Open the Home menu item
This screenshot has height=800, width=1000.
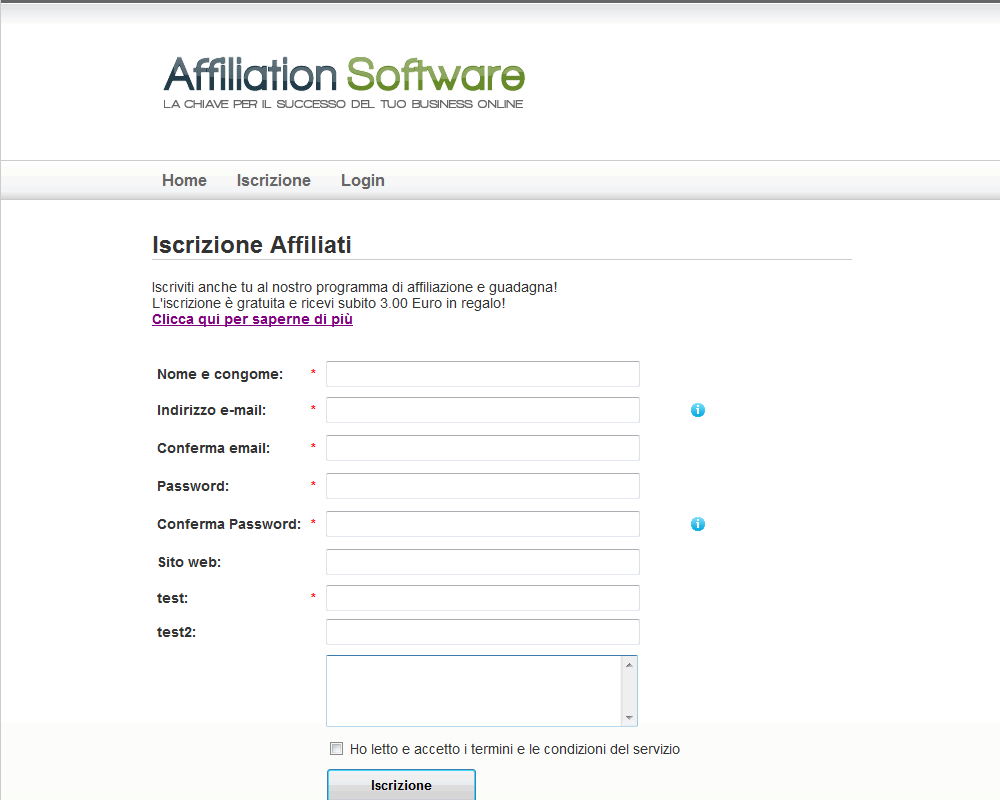[x=184, y=180]
